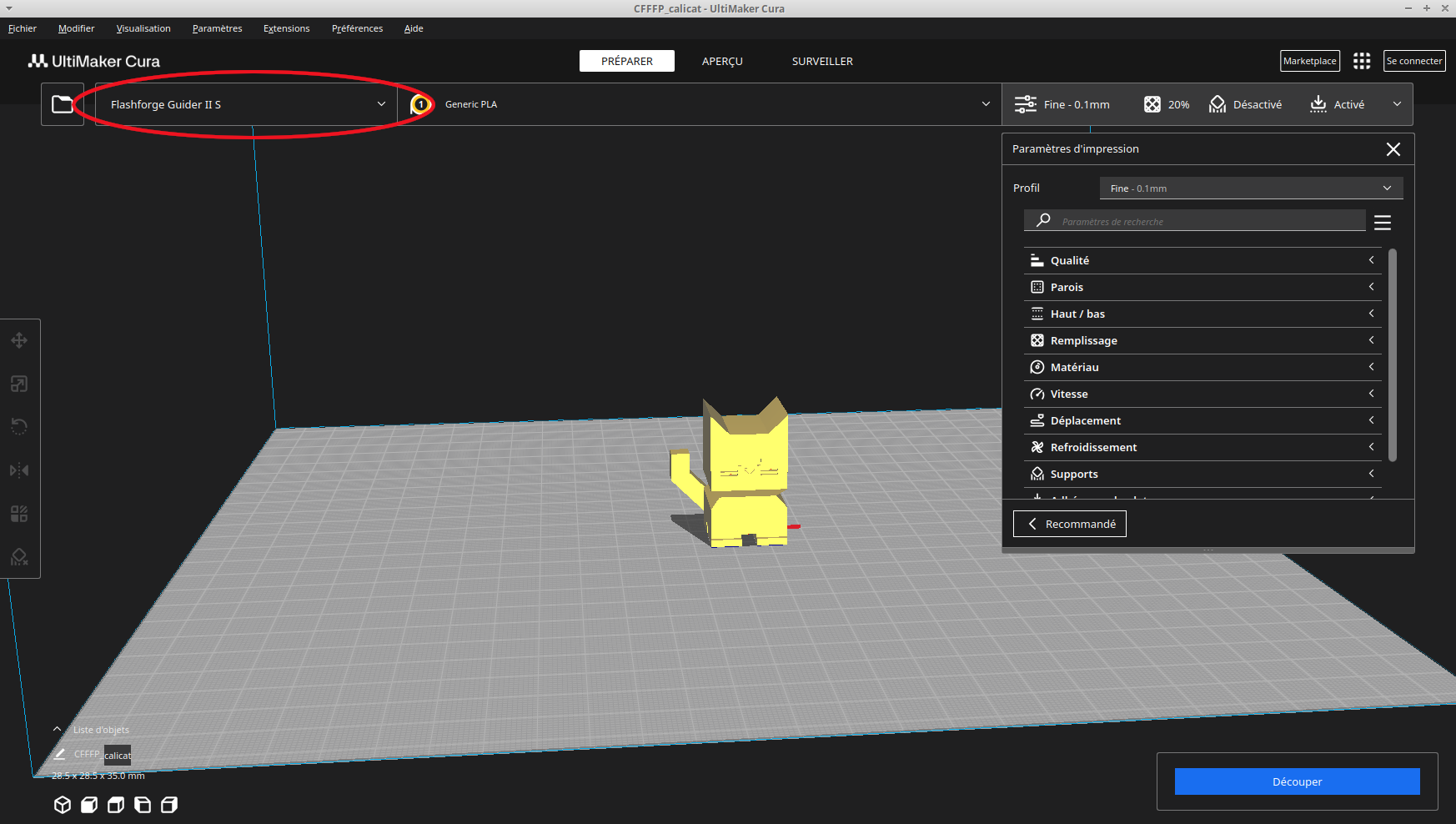Screen dimensions: 1456x824
Task: Open the Modifier menu
Action: point(76,28)
